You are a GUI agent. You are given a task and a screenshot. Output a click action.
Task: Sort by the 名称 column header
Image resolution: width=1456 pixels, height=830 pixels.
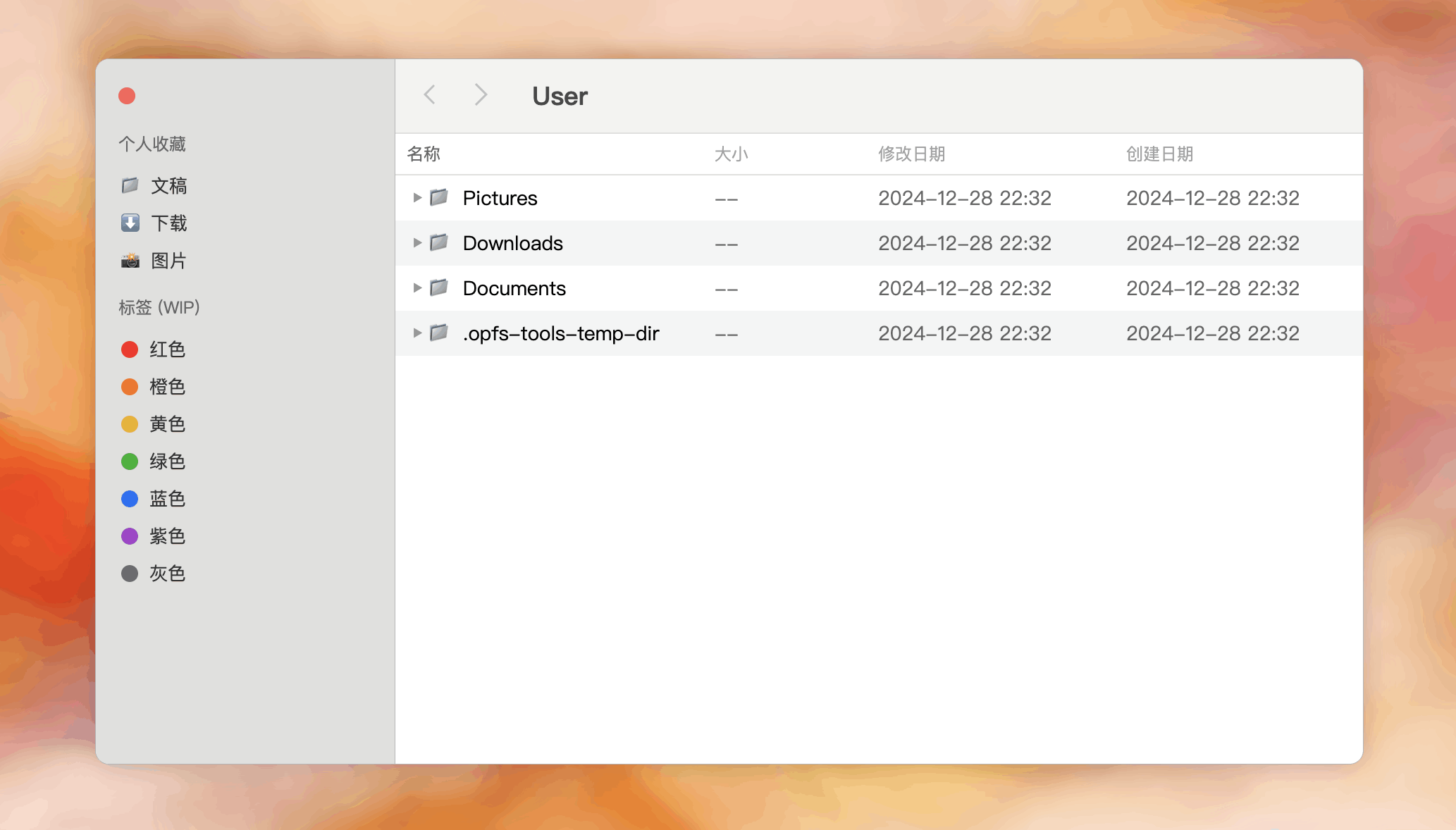coord(424,154)
